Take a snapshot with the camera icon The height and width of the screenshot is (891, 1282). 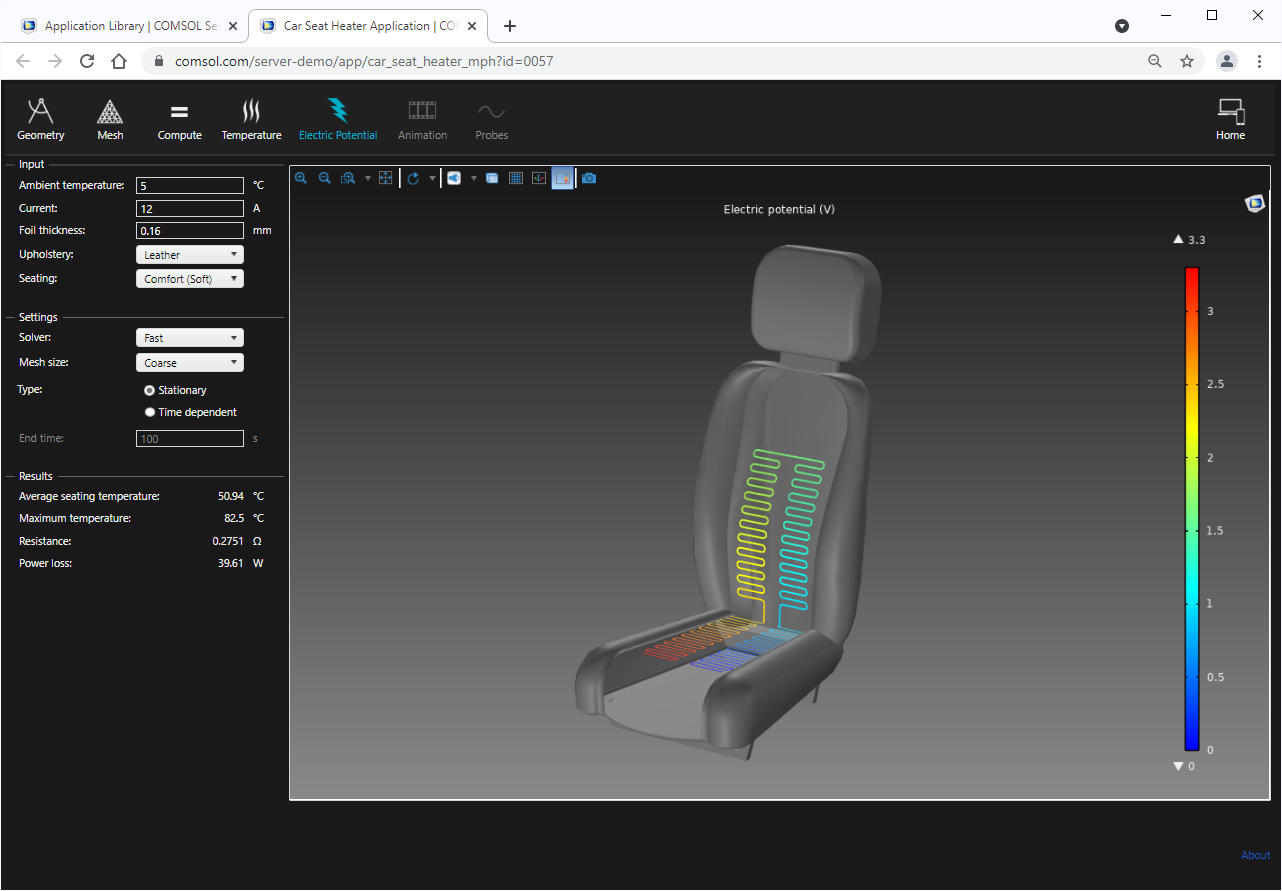point(588,177)
